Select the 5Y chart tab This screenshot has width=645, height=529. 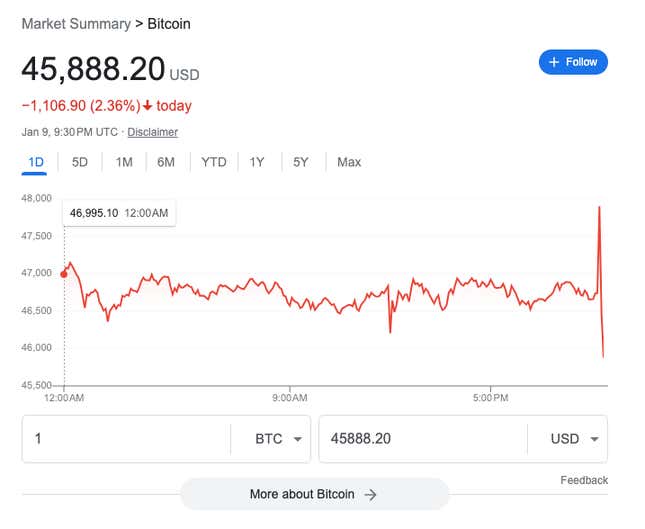(x=300, y=162)
